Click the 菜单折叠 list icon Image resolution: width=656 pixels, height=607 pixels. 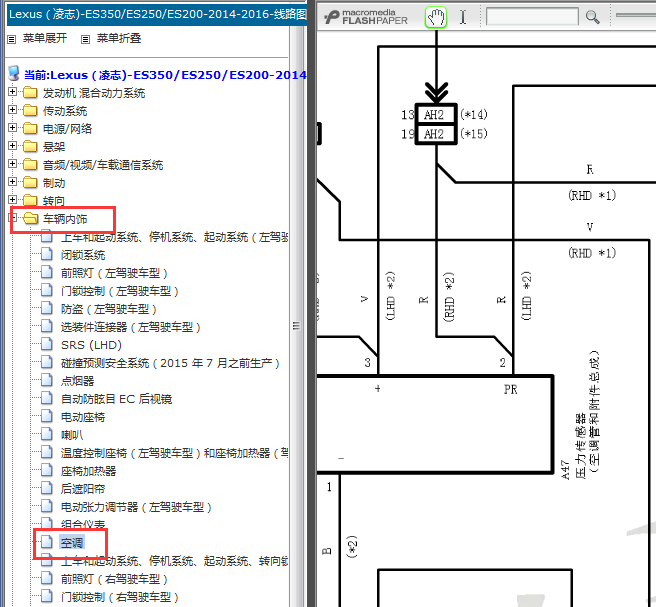coord(85,39)
